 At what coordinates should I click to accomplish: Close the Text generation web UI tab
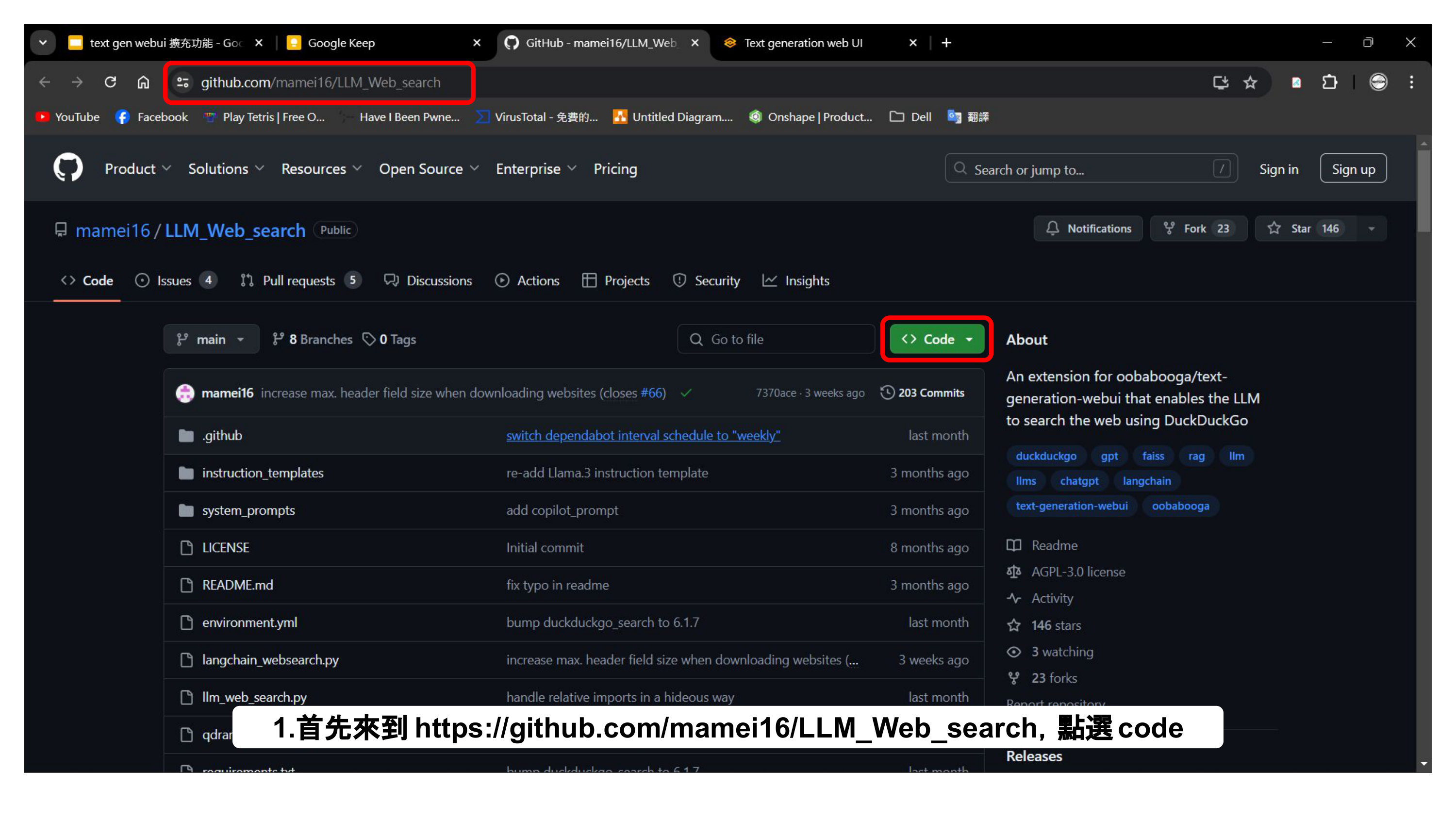pyautogui.click(x=913, y=43)
